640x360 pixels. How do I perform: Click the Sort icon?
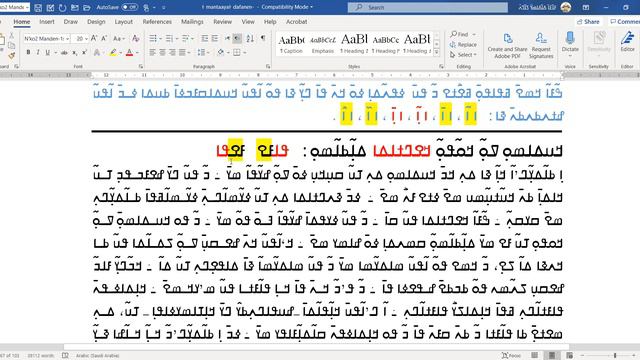point(250,38)
